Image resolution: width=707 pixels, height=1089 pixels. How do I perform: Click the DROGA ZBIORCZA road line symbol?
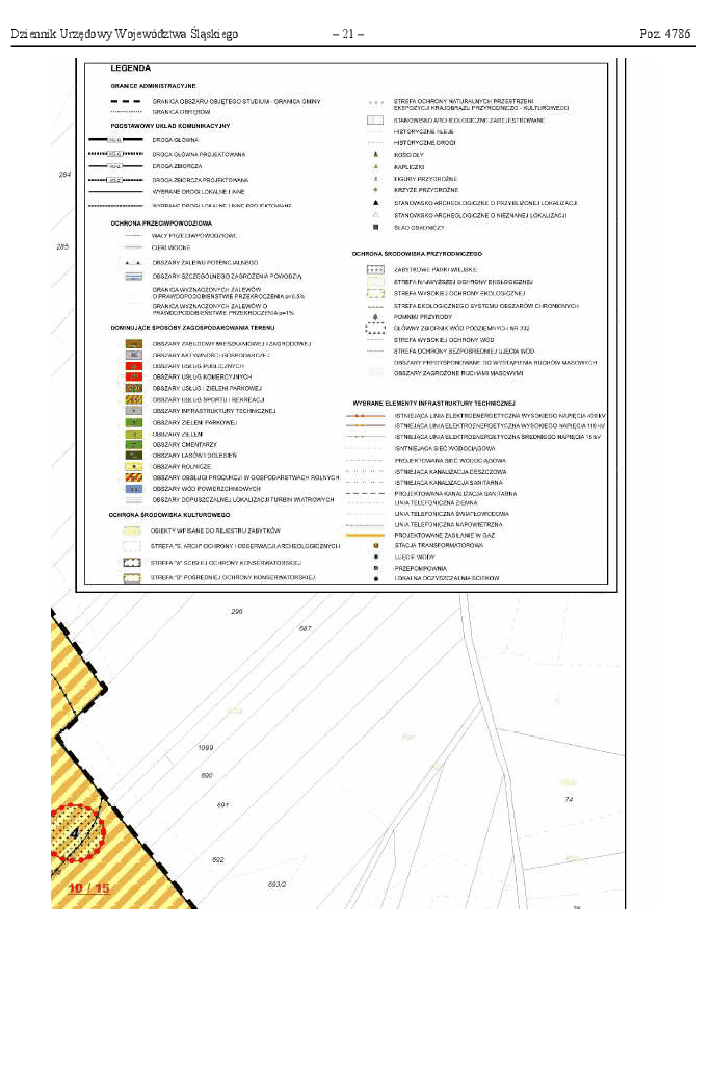tap(115, 167)
